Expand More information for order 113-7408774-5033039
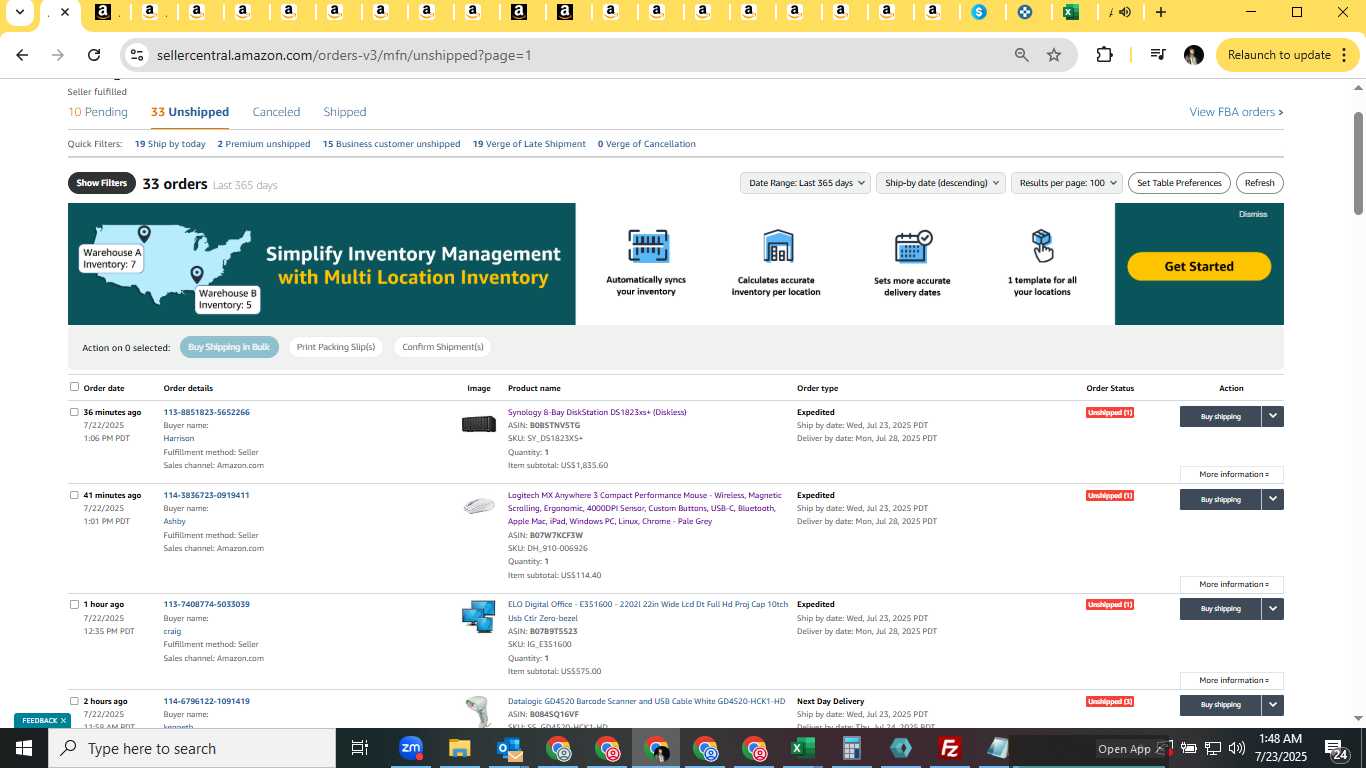The height and width of the screenshot is (768, 1366). point(1232,680)
